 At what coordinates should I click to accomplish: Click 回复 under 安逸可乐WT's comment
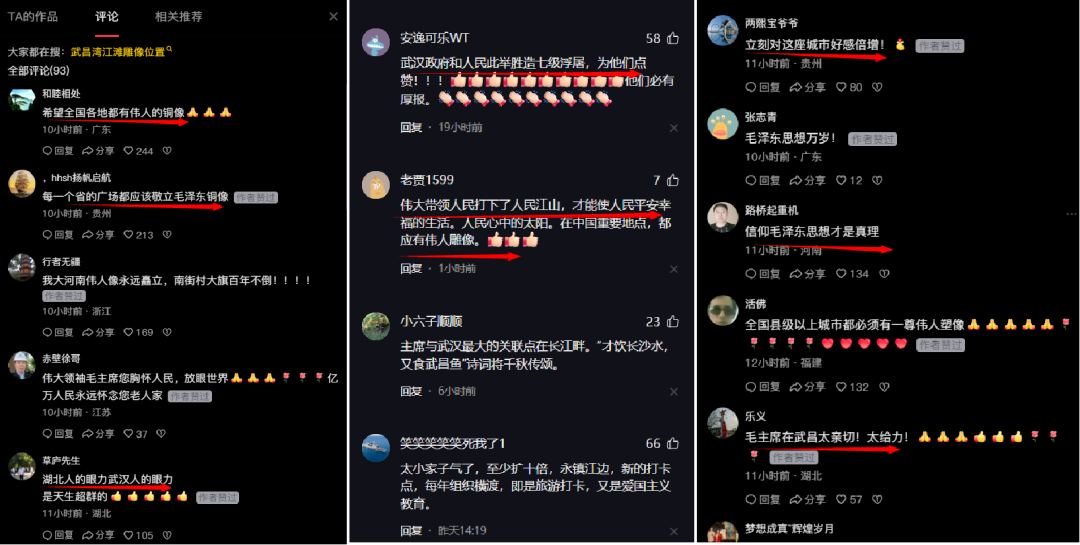tap(411, 127)
